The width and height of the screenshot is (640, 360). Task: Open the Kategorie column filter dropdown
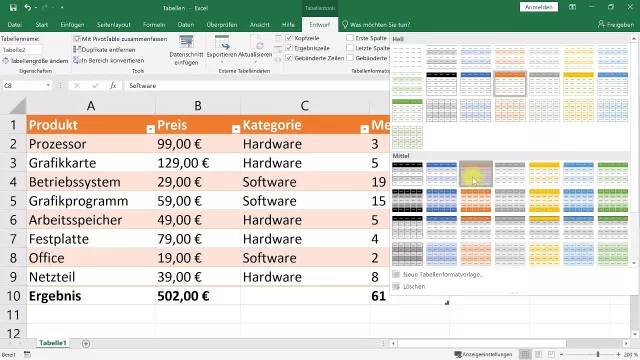364,129
